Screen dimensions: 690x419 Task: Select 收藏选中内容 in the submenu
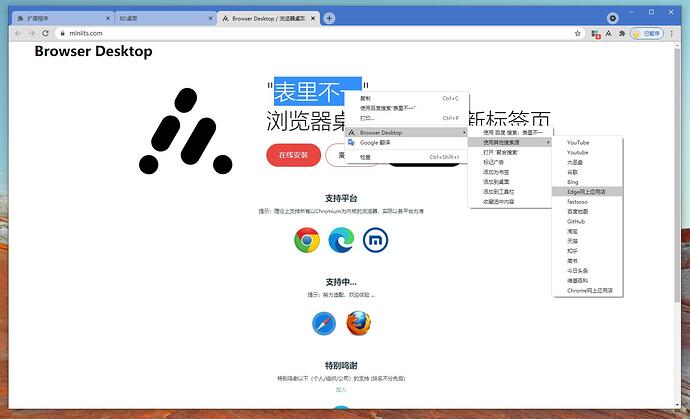pyautogui.click(x=510, y=202)
